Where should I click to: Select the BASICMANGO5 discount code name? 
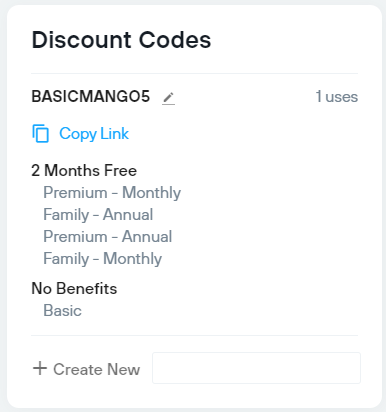point(91,97)
